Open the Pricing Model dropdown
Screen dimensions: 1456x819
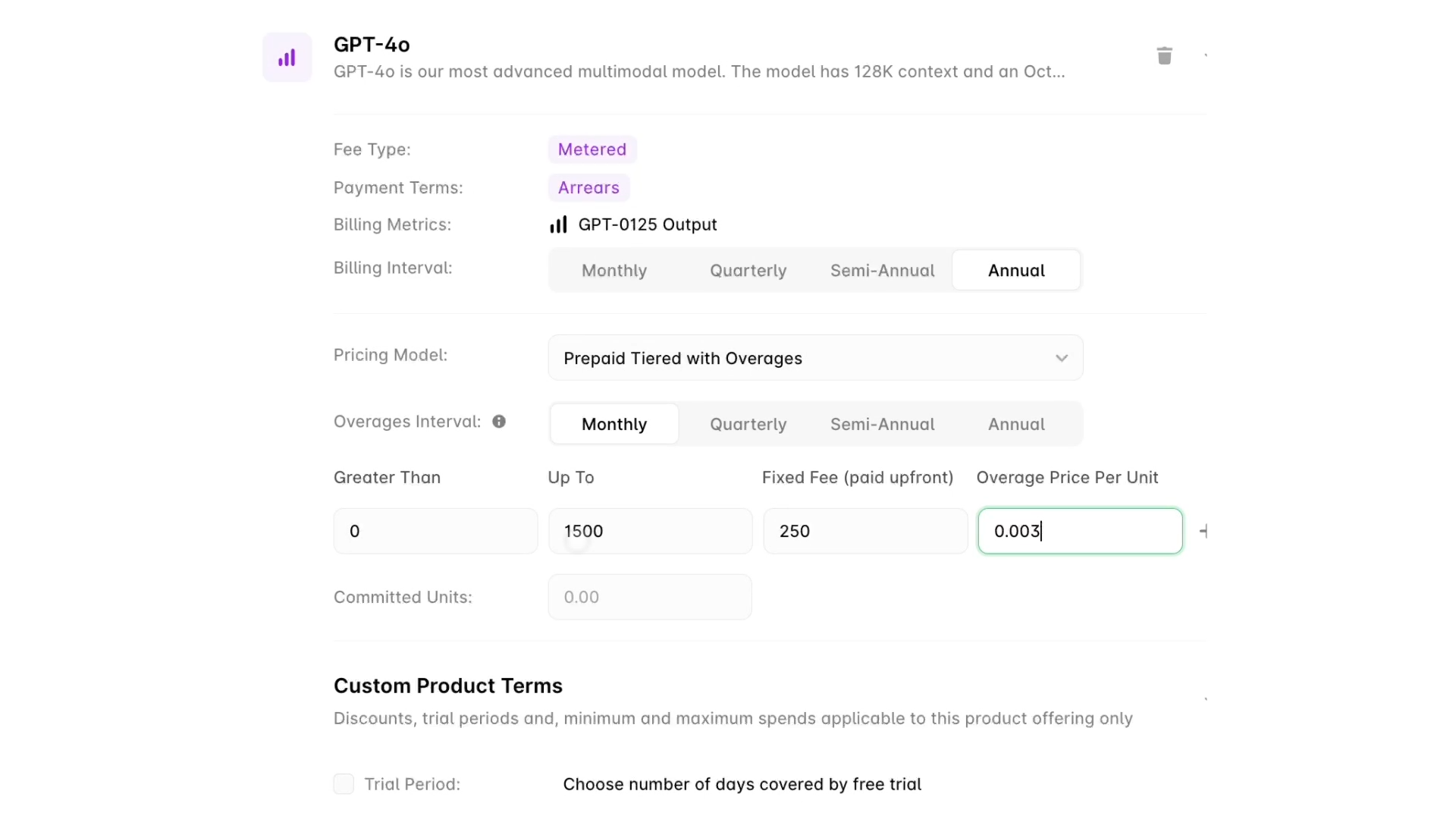point(815,358)
